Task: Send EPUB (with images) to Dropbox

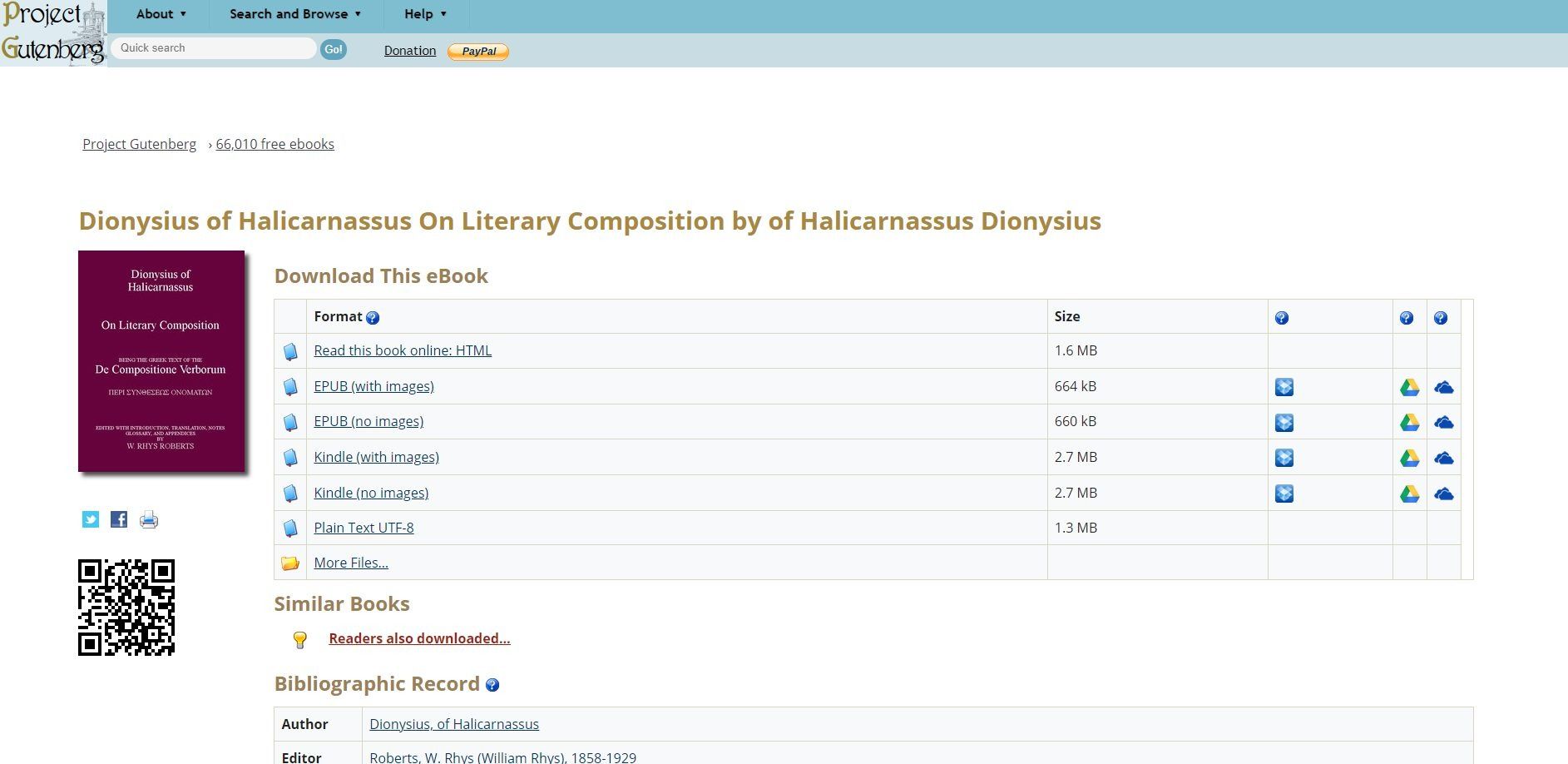Action: (1284, 387)
